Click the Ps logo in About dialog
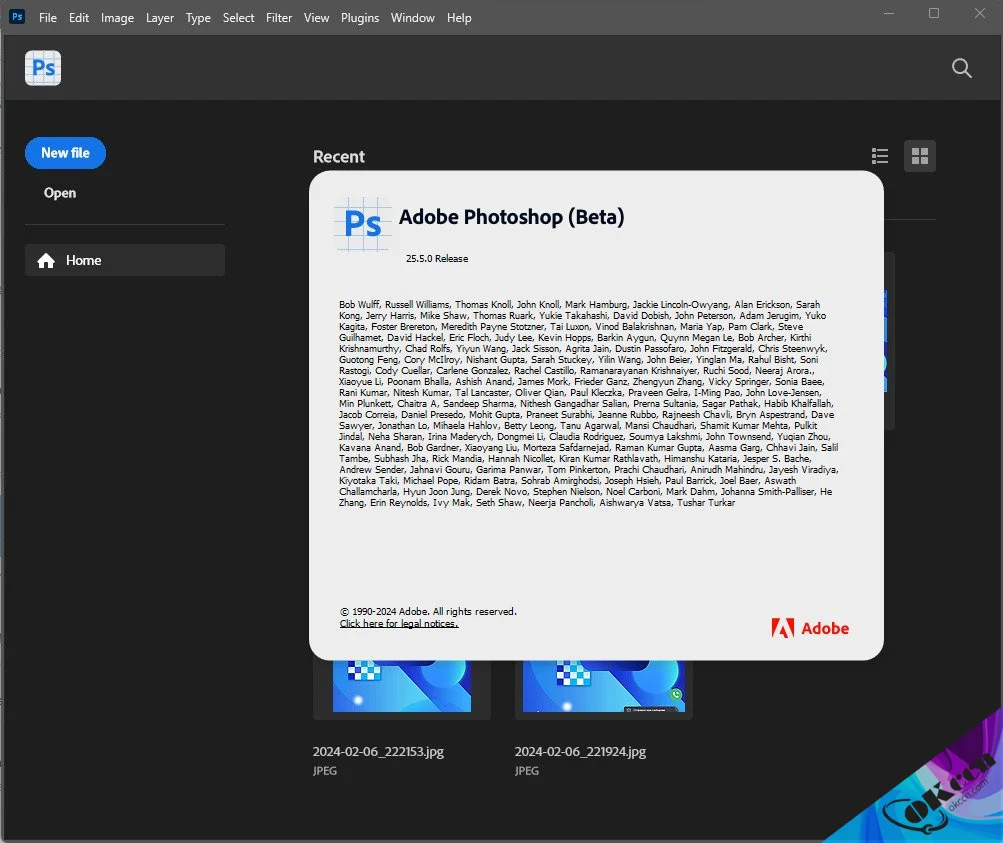1003x843 pixels. coord(363,224)
